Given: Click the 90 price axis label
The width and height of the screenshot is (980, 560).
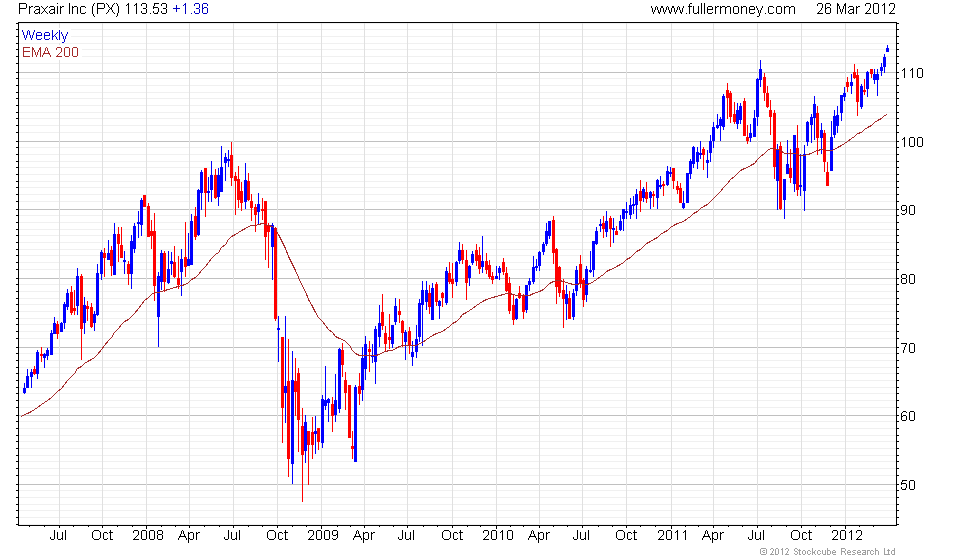Looking at the screenshot, I should click(x=908, y=210).
